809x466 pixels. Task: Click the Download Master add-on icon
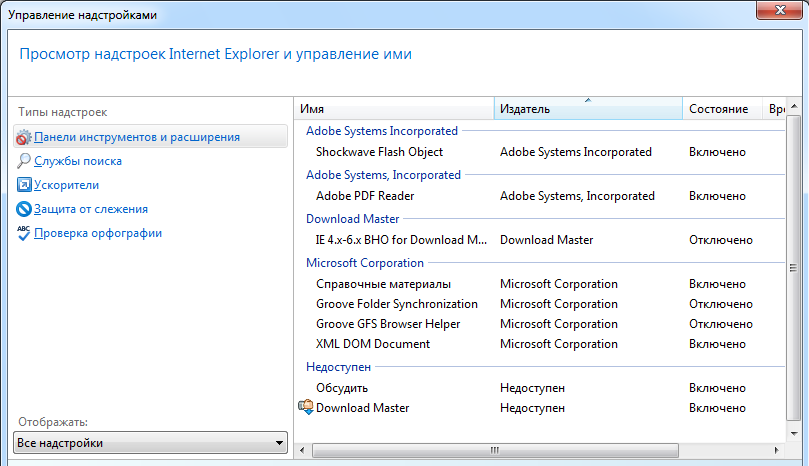[x=306, y=408]
